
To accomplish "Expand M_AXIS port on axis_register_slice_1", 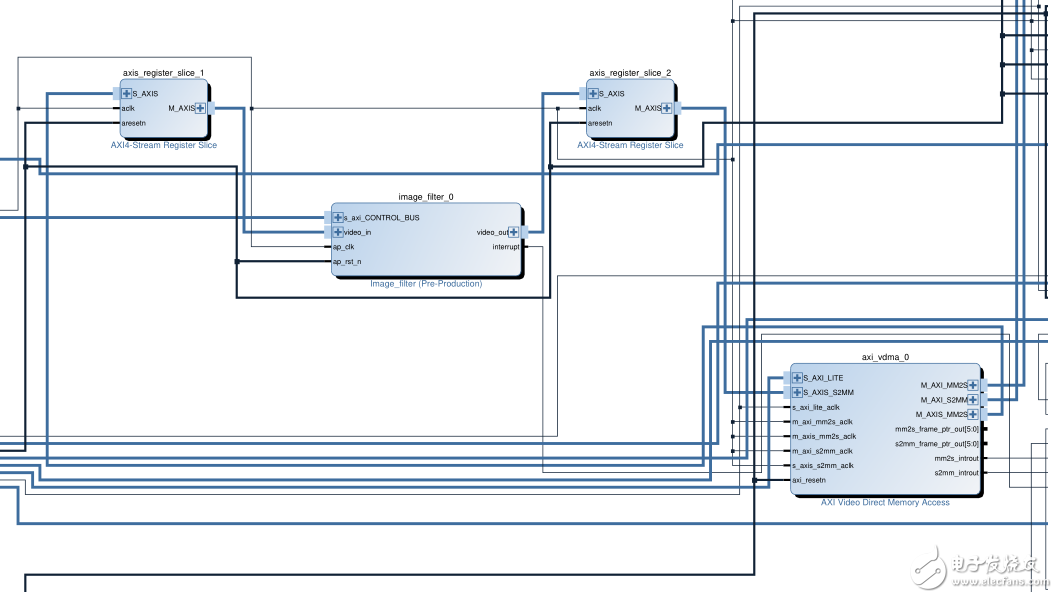I will pyautogui.click(x=201, y=108).
